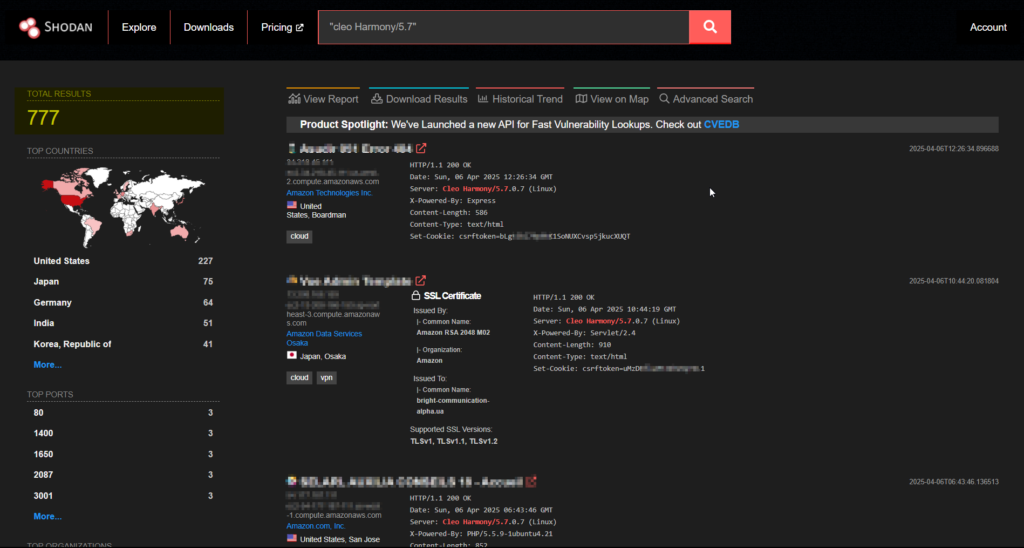Open the Admin Template result title
This screenshot has width=1024, height=548.
356,281
